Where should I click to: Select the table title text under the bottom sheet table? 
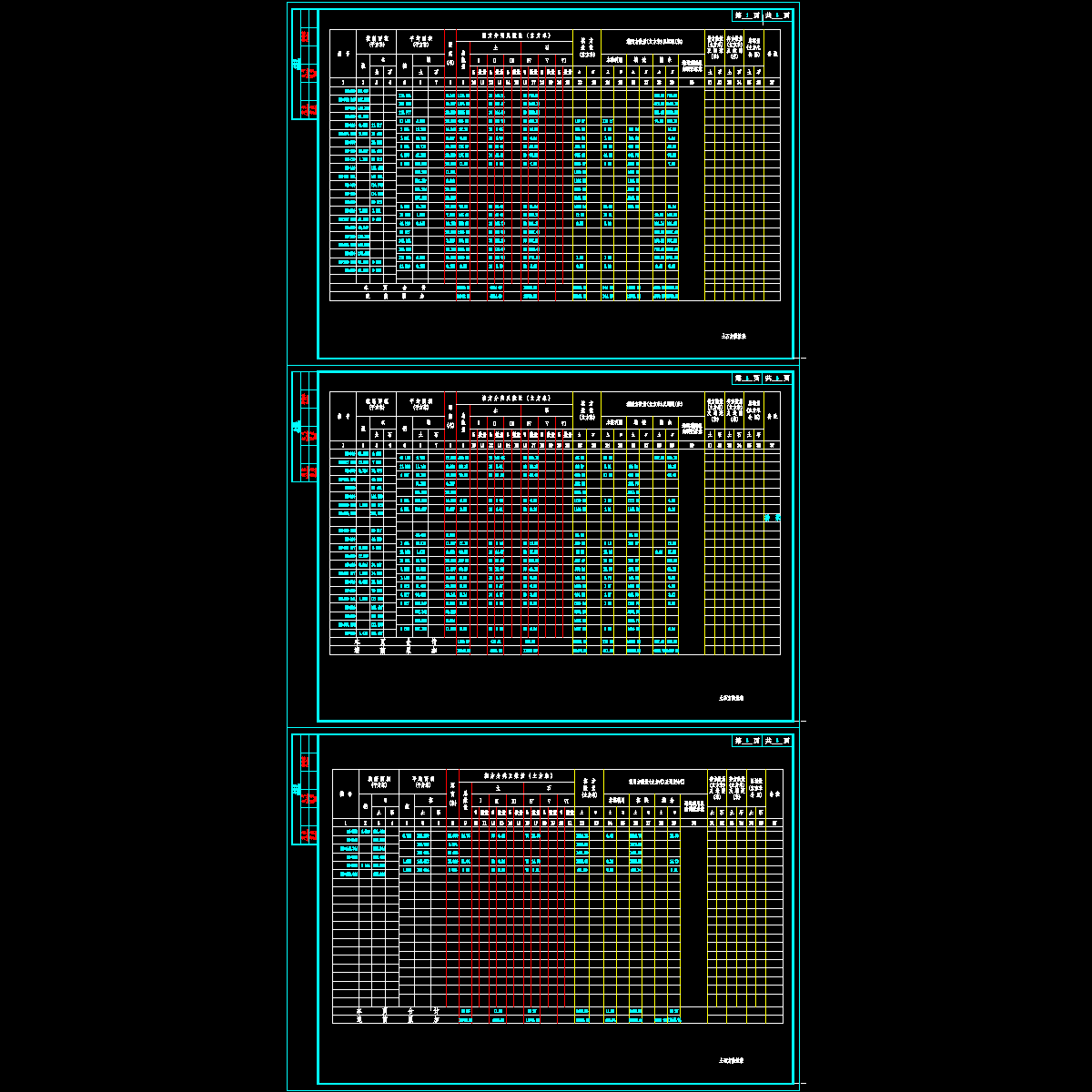pos(732,1060)
